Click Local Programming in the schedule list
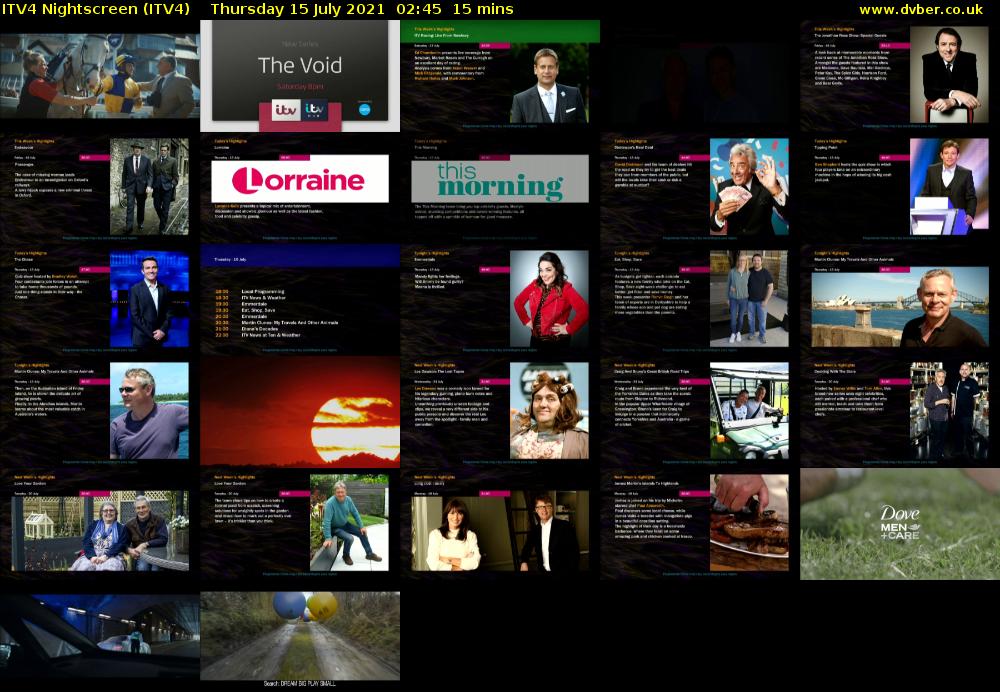This screenshot has height=692, width=1000. click(263, 291)
